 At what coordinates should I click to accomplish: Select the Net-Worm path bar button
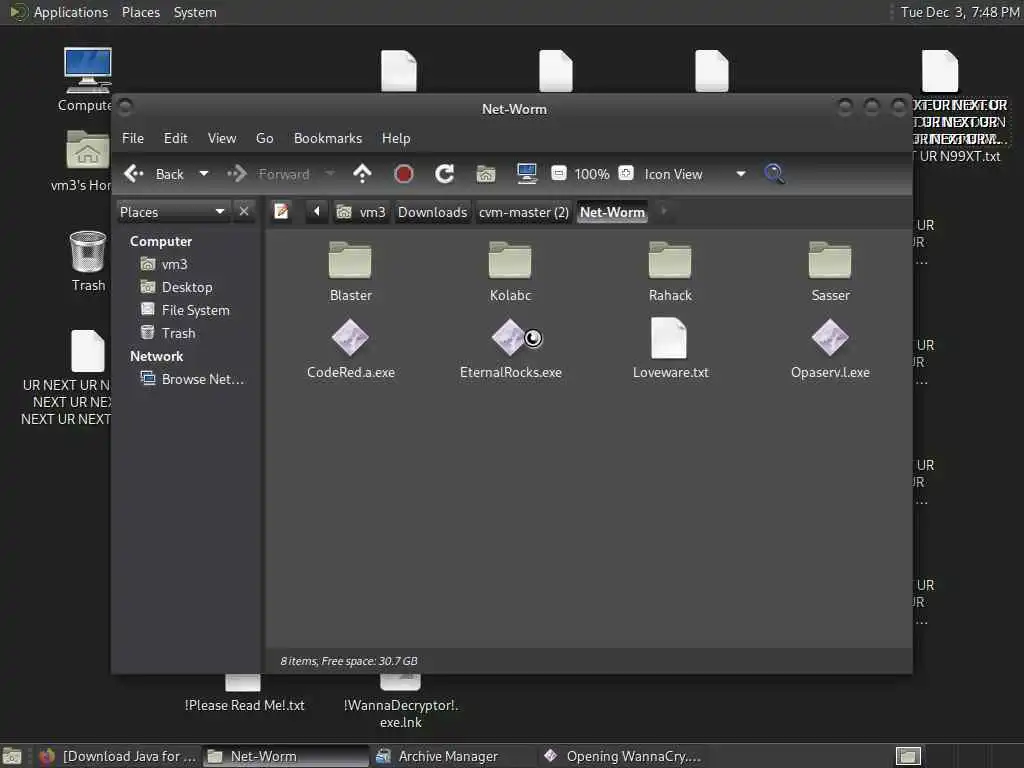tap(612, 212)
